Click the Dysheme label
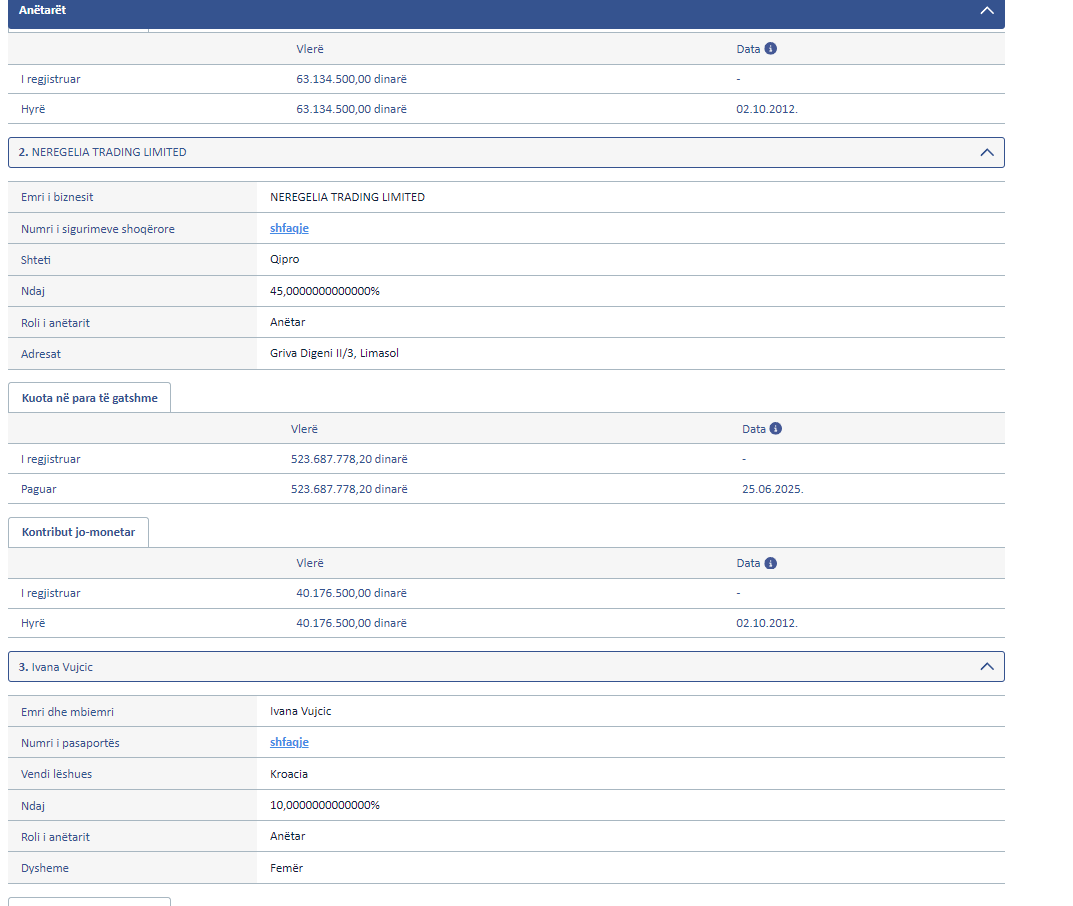 44,868
